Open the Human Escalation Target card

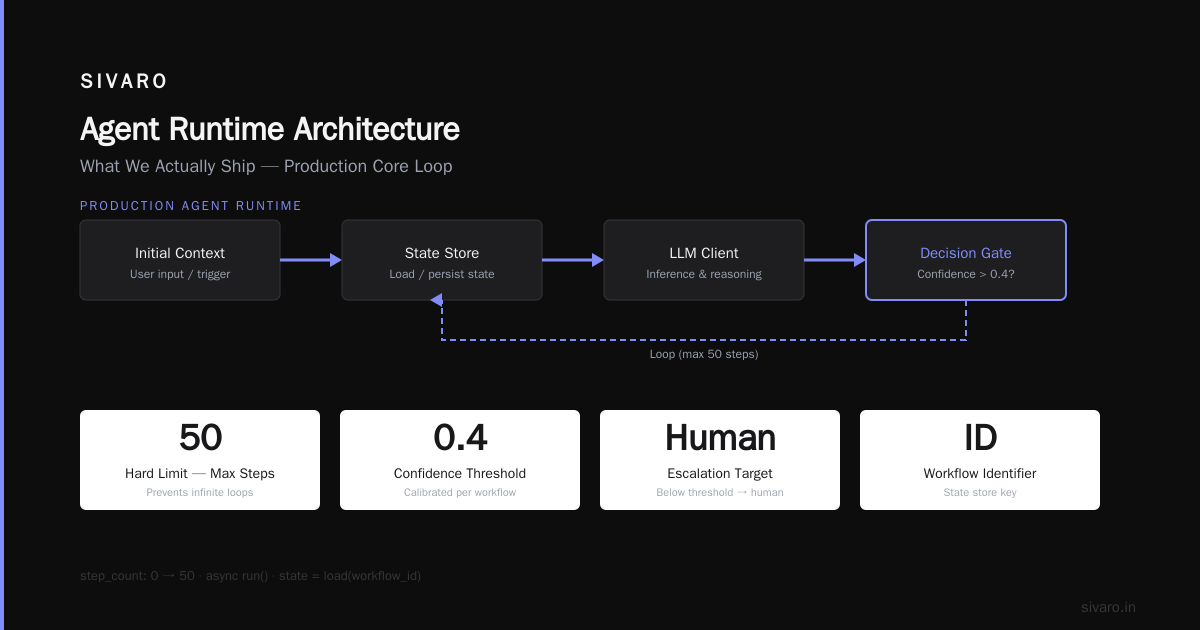(720, 460)
